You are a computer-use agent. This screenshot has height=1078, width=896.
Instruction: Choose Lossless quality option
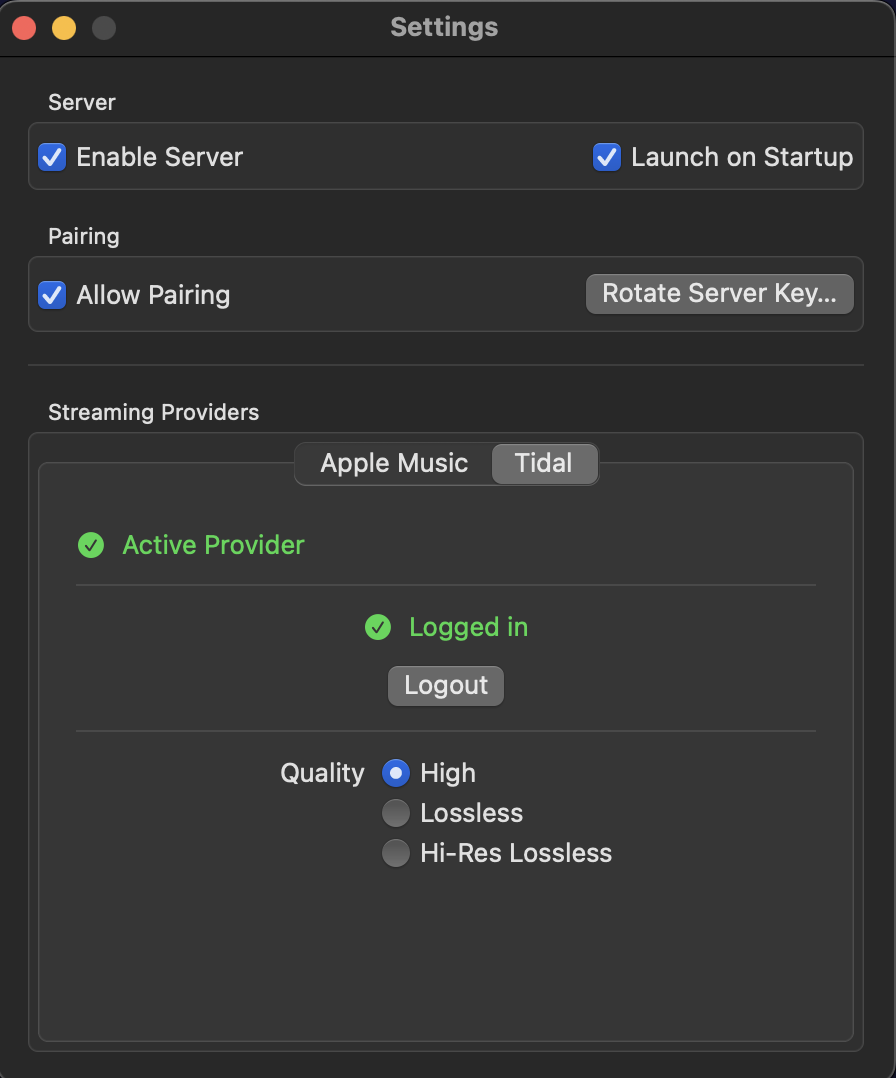click(x=395, y=813)
